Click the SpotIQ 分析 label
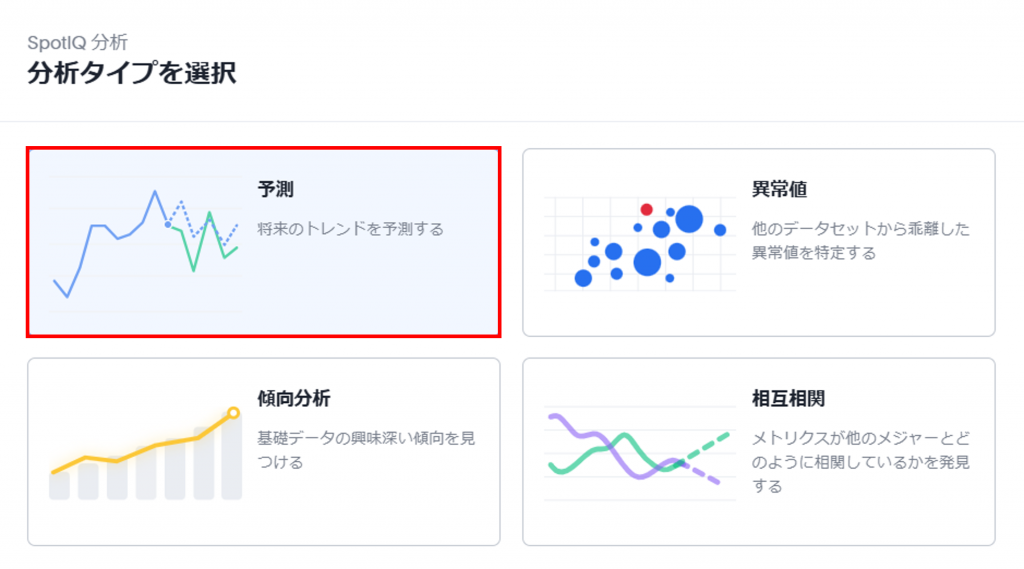 pyautogui.click(x=78, y=42)
